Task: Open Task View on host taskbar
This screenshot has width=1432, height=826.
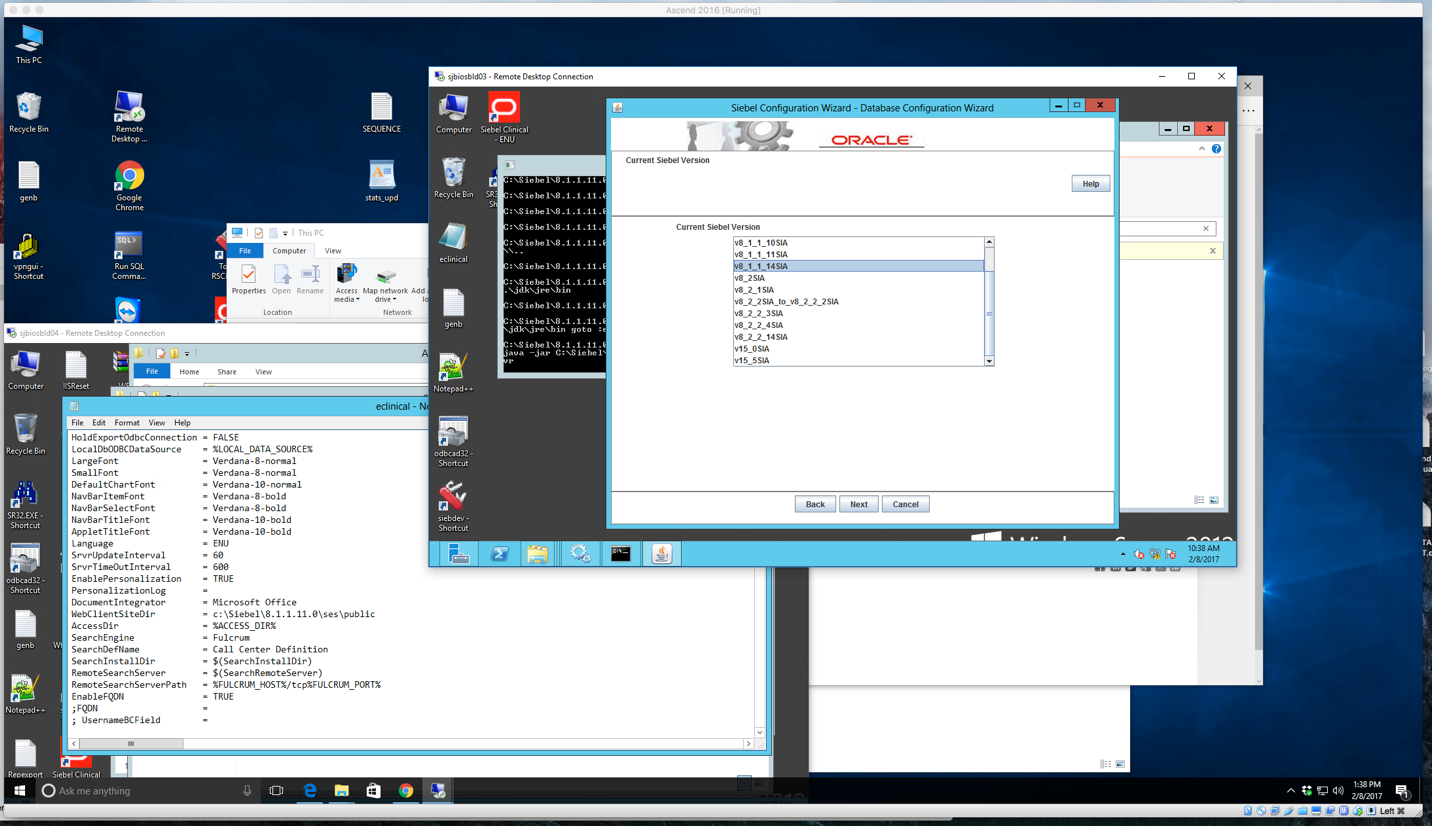Action: point(277,791)
